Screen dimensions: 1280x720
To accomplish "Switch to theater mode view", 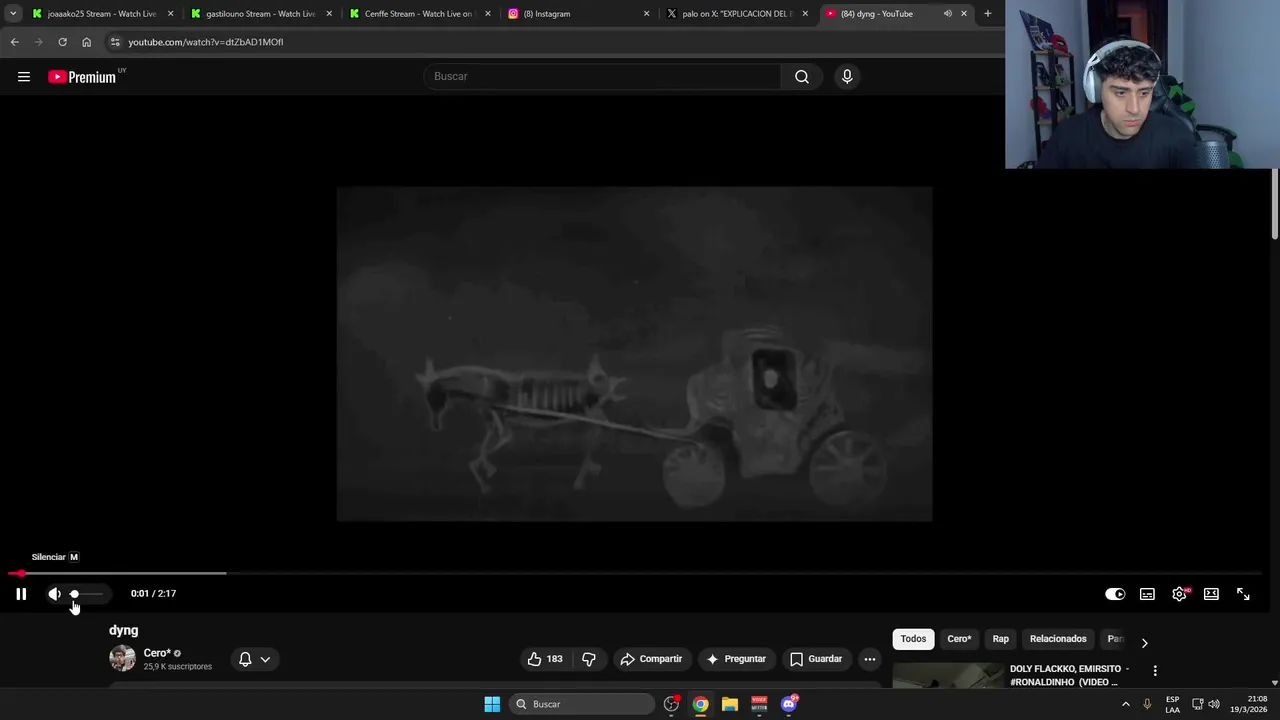I will click(1211, 594).
